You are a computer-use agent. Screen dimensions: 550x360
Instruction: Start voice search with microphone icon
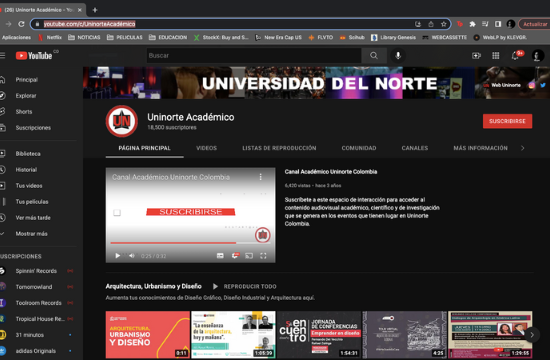[398, 55]
